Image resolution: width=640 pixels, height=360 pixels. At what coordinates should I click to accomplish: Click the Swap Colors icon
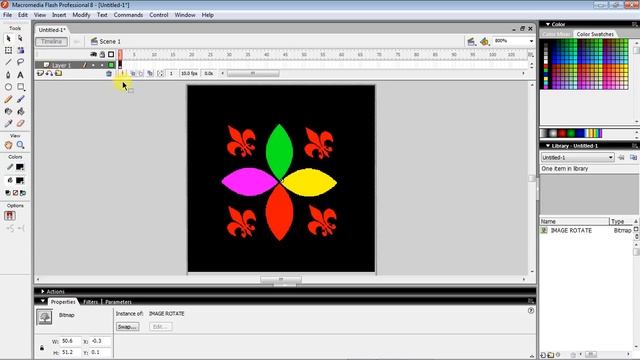pos(23,193)
